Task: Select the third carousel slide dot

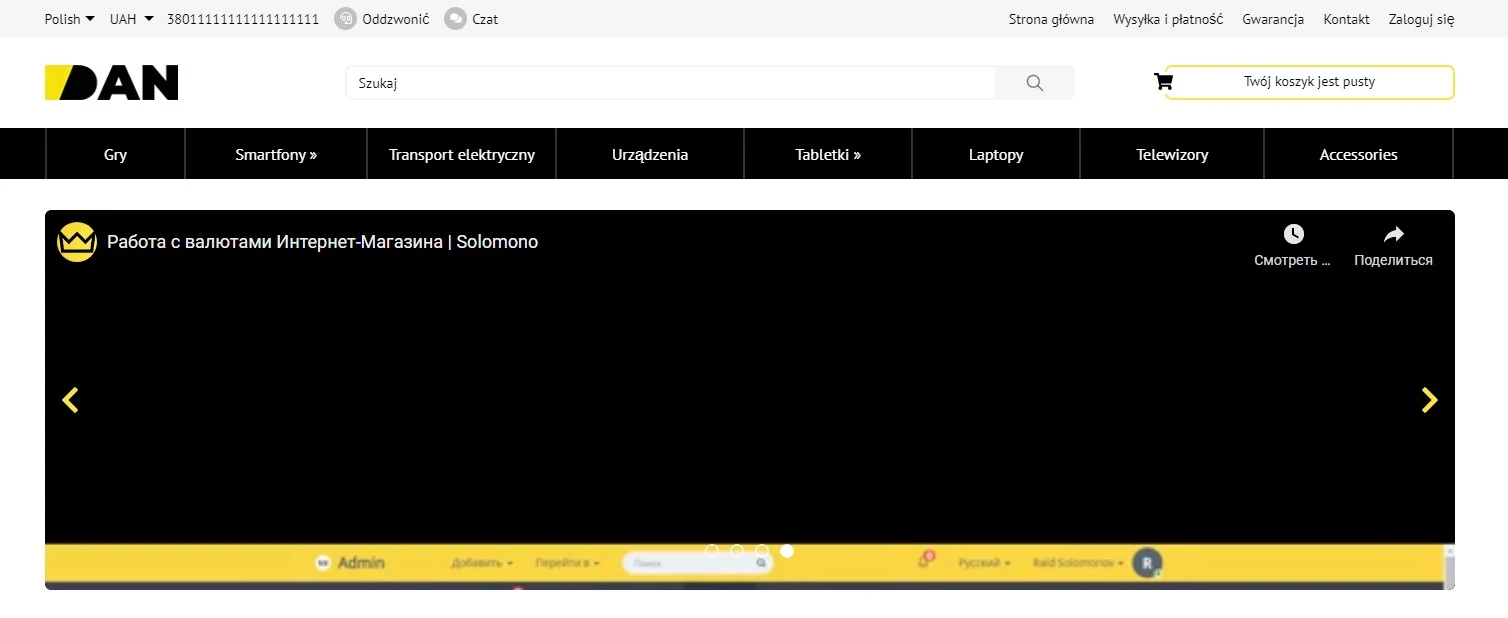Action: tap(762, 551)
